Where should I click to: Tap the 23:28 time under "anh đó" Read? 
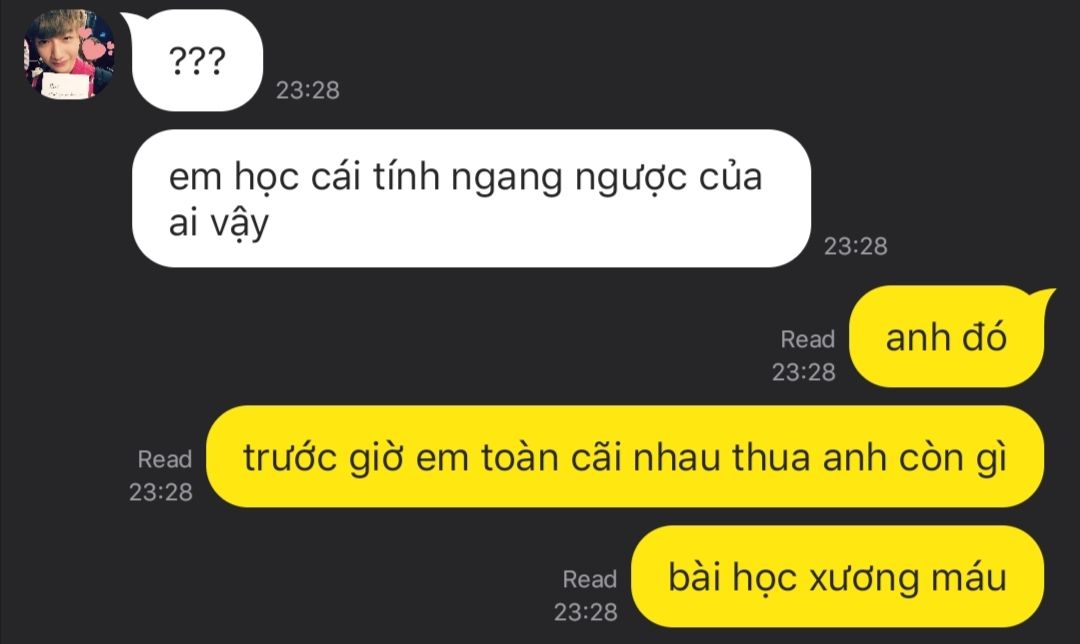(x=804, y=373)
